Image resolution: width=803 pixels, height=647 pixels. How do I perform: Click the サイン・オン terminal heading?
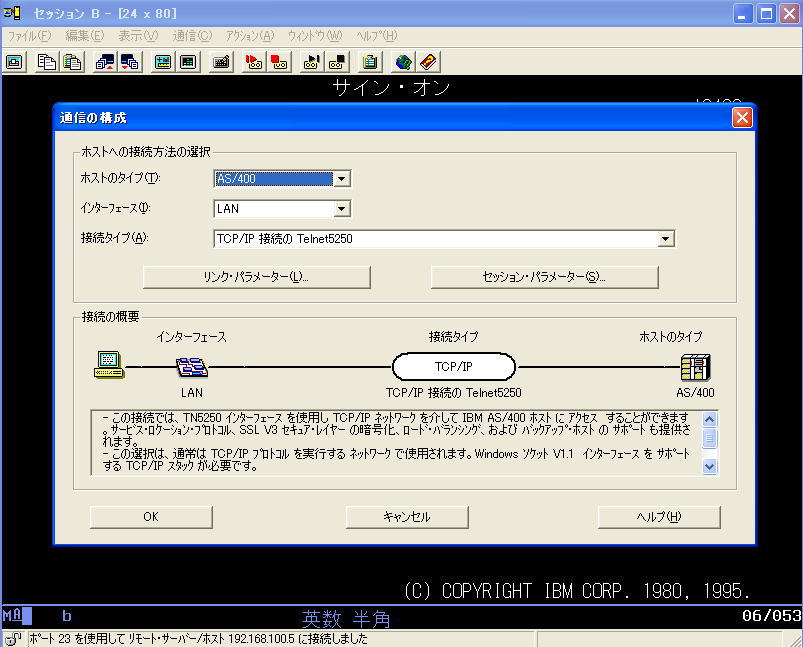pyautogui.click(x=391, y=88)
